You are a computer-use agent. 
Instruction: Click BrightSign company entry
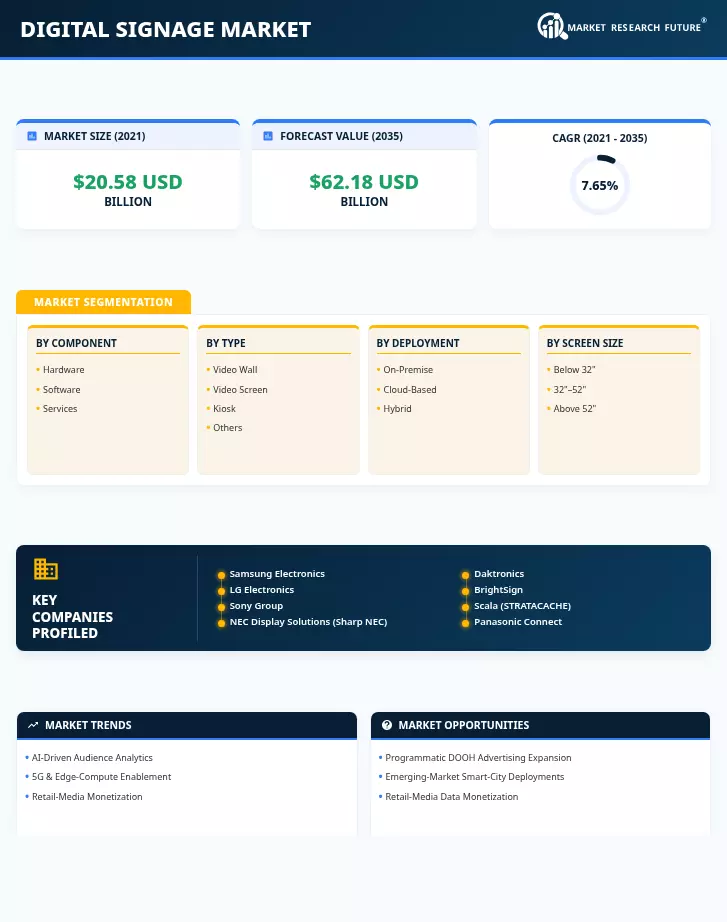tap(499, 590)
